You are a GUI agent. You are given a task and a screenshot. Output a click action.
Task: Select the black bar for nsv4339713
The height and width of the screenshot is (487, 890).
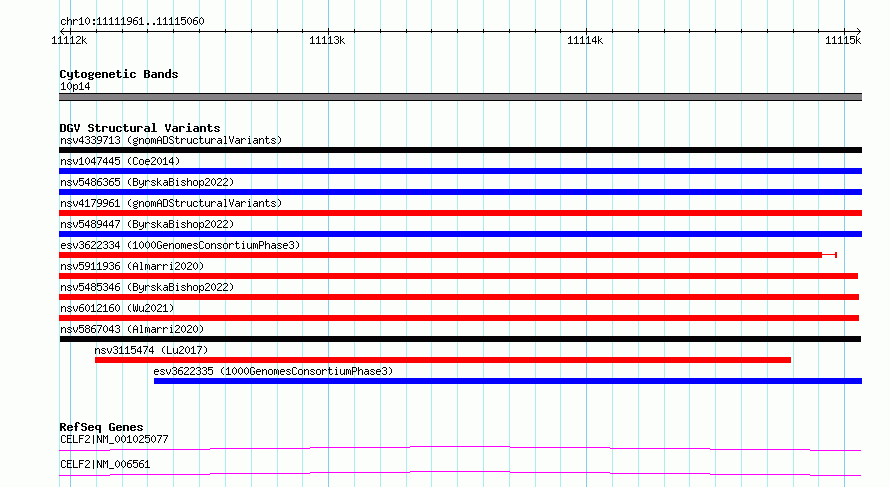click(x=460, y=150)
